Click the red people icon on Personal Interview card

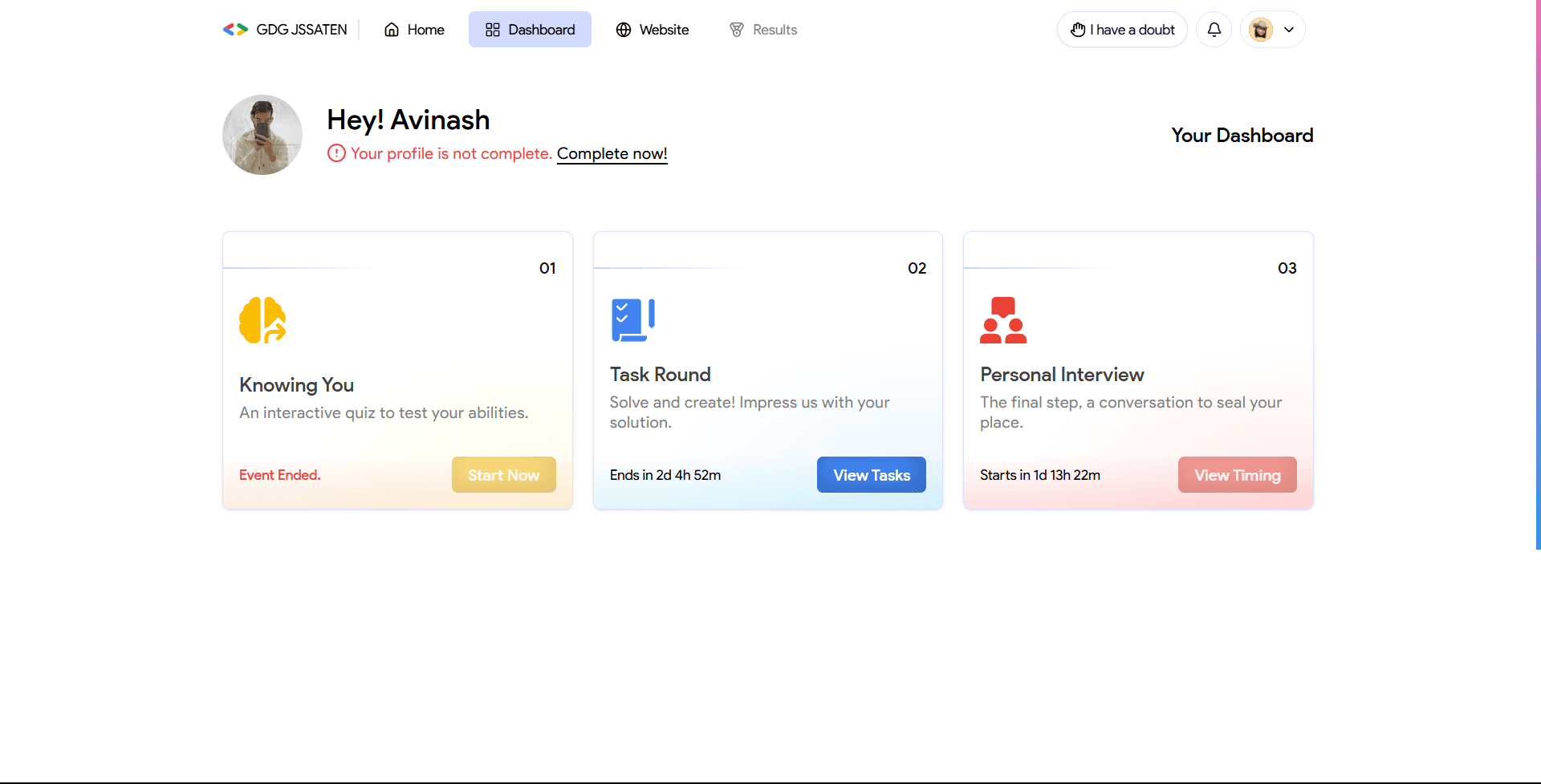pos(1003,320)
